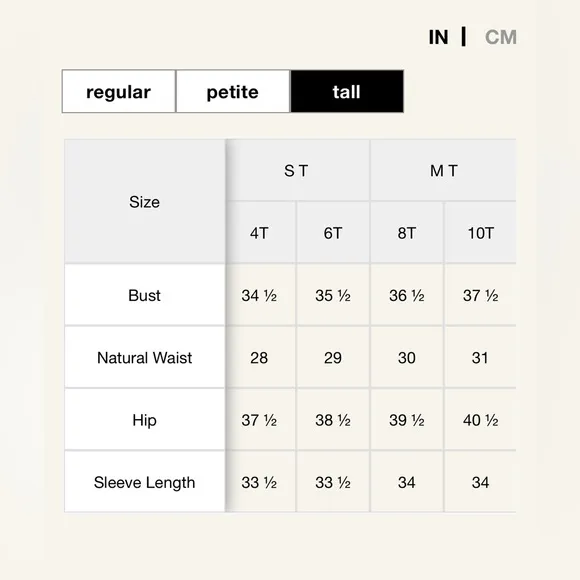Click the 8T size header
The image size is (580, 580).
coord(407,233)
